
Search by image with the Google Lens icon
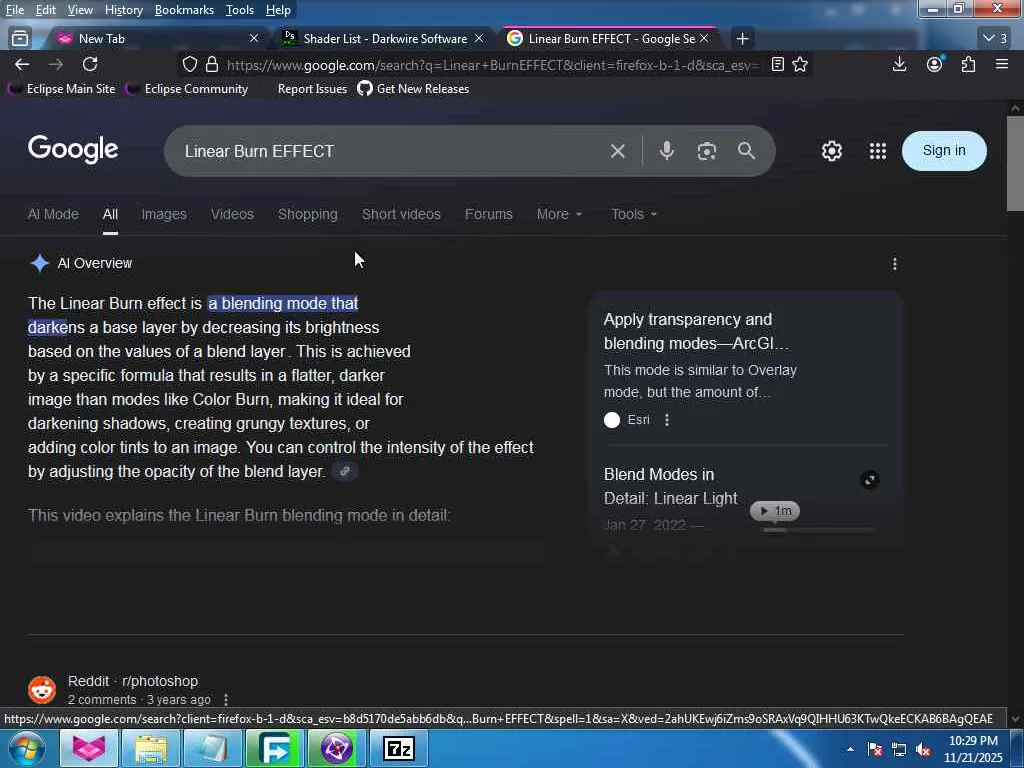pyautogui.click(x=707, y=152)
